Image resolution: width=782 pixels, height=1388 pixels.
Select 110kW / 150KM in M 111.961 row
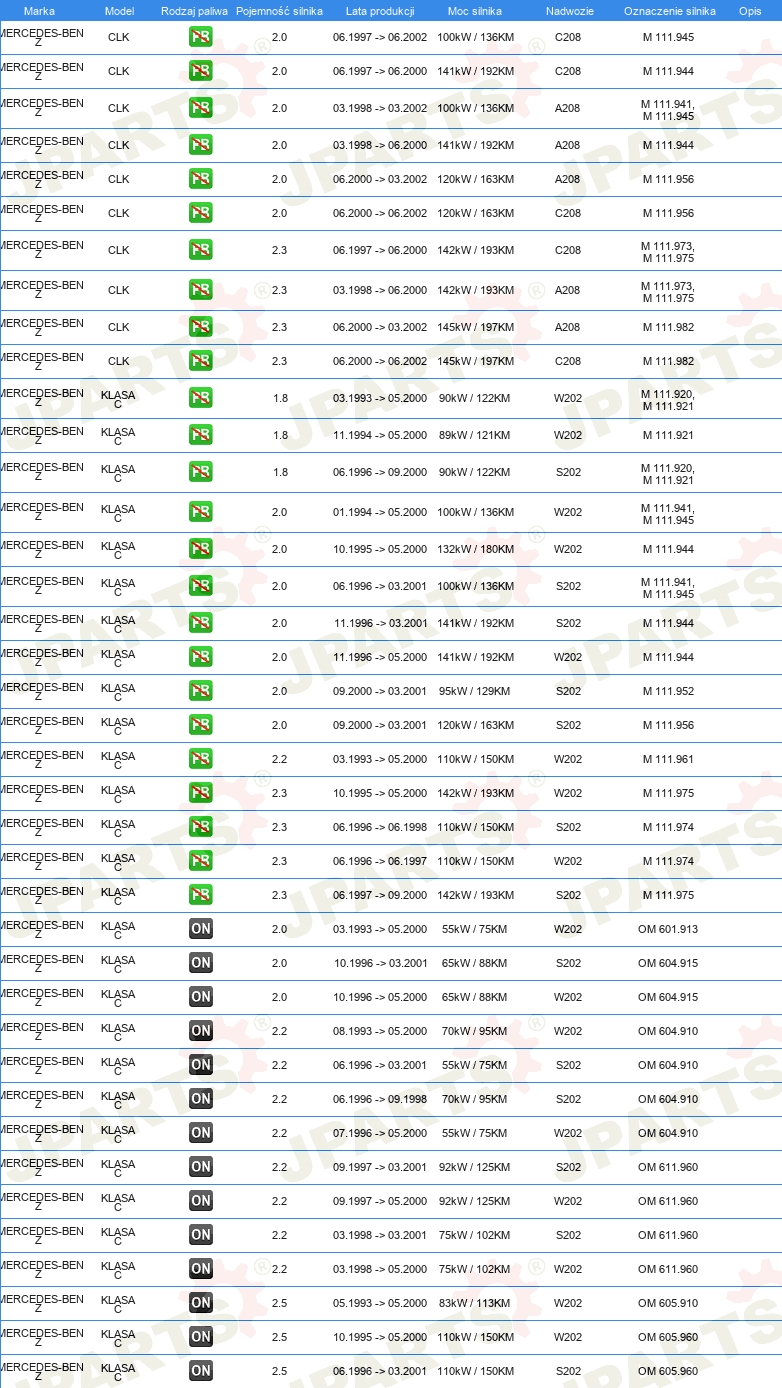475,759
